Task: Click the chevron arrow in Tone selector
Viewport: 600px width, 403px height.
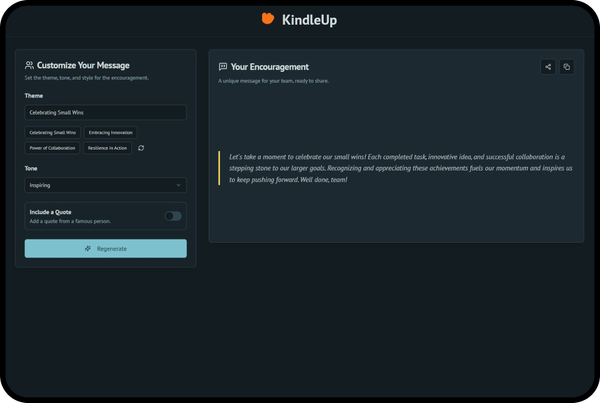Action: coord(178,185)
